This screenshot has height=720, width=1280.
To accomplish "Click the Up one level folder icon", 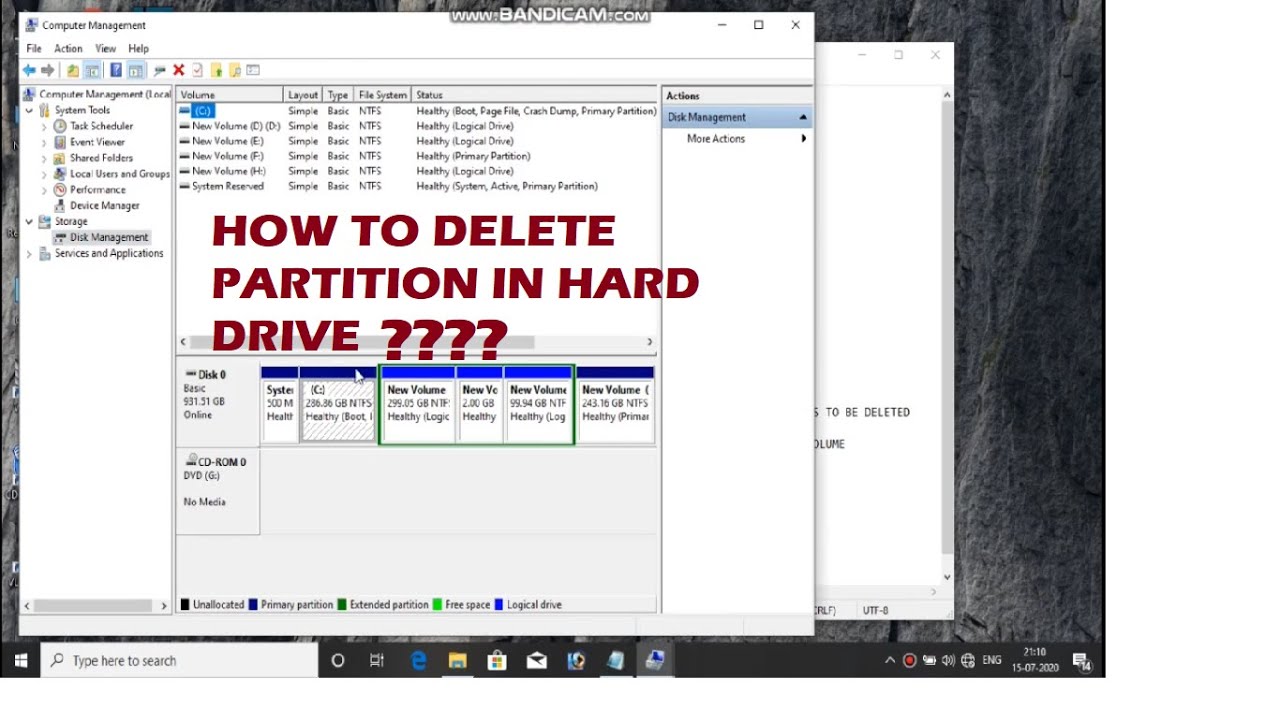I will click(x=73, y=70).
